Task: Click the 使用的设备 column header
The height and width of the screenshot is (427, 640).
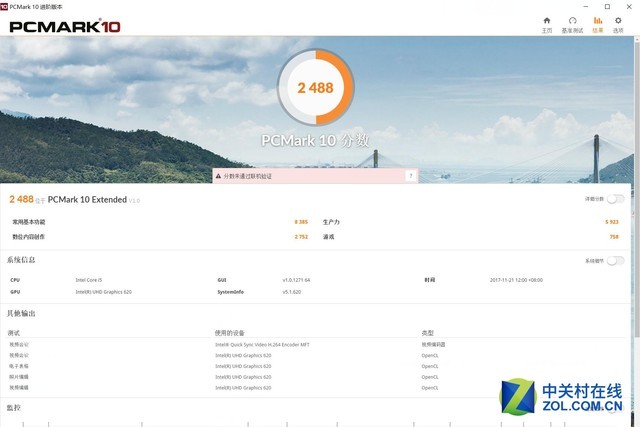Action: pos(229,333)
